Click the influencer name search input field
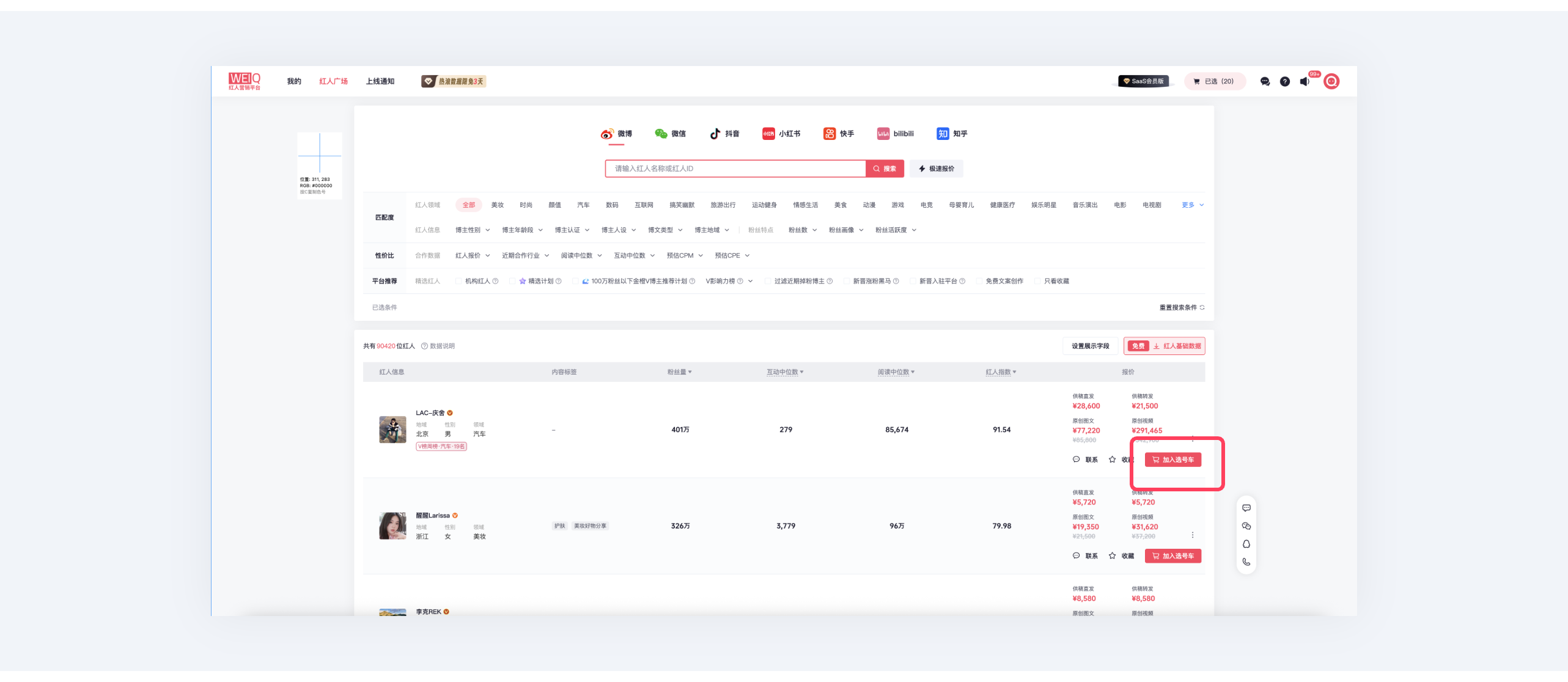Image resolution: width=1568 pixels, height=682 pixels. (735, 169)
